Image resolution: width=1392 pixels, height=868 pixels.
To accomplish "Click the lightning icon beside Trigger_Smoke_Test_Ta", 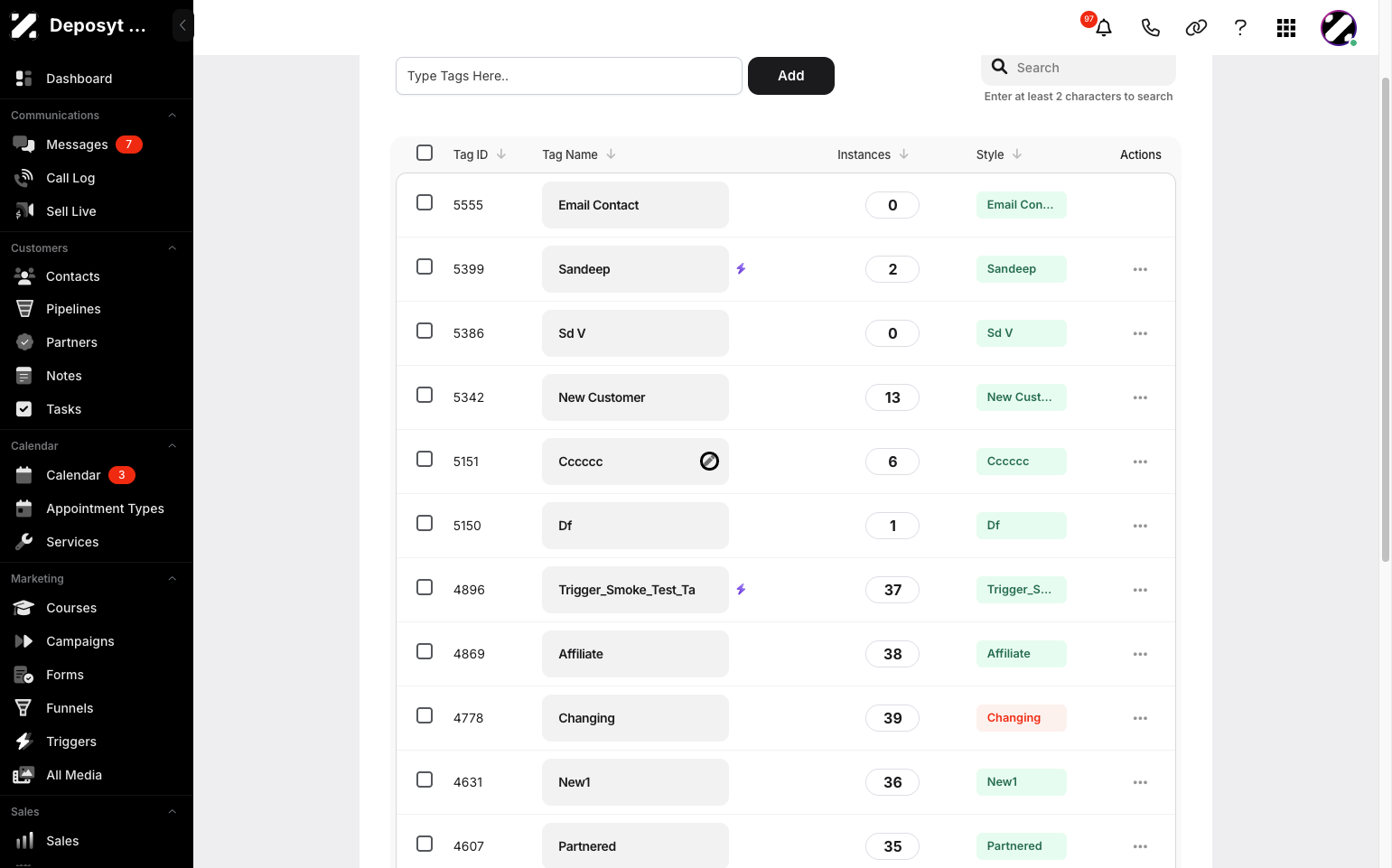I will (741, 590).
